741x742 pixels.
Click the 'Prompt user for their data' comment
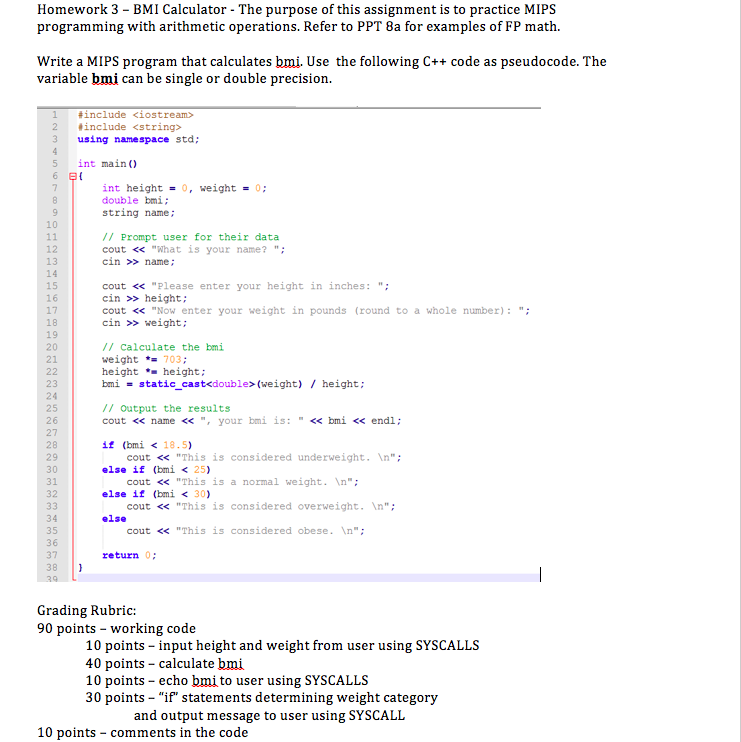(191, 238)
